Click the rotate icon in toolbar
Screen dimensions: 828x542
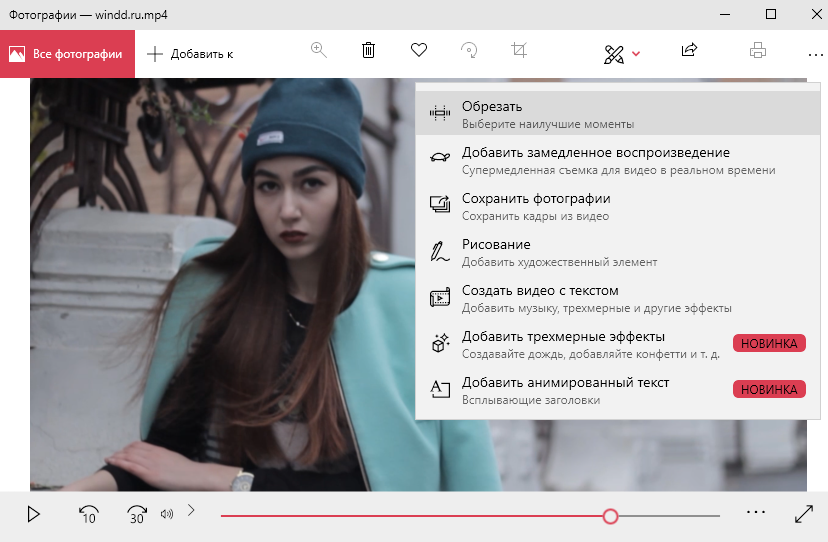coord(469,50)
